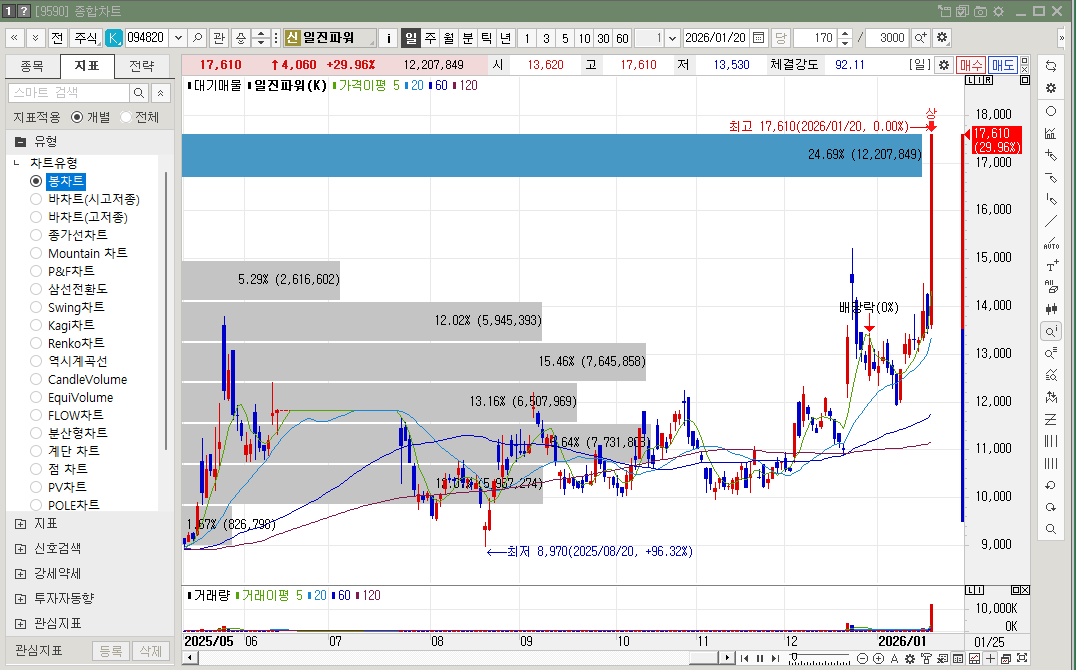
Task: Open the dropdown next to period value 1
Action: (x=672, y=38)
